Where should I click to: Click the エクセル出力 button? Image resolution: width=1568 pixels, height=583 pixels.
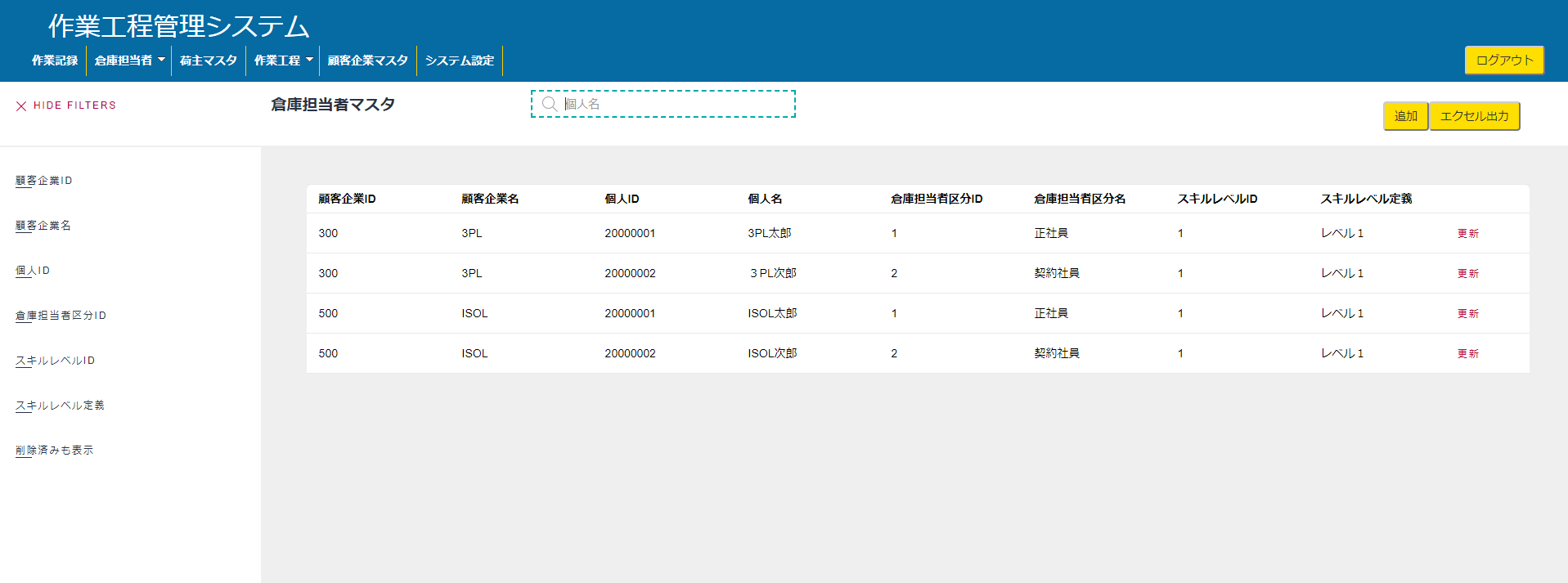click(x=1475, y=116)
